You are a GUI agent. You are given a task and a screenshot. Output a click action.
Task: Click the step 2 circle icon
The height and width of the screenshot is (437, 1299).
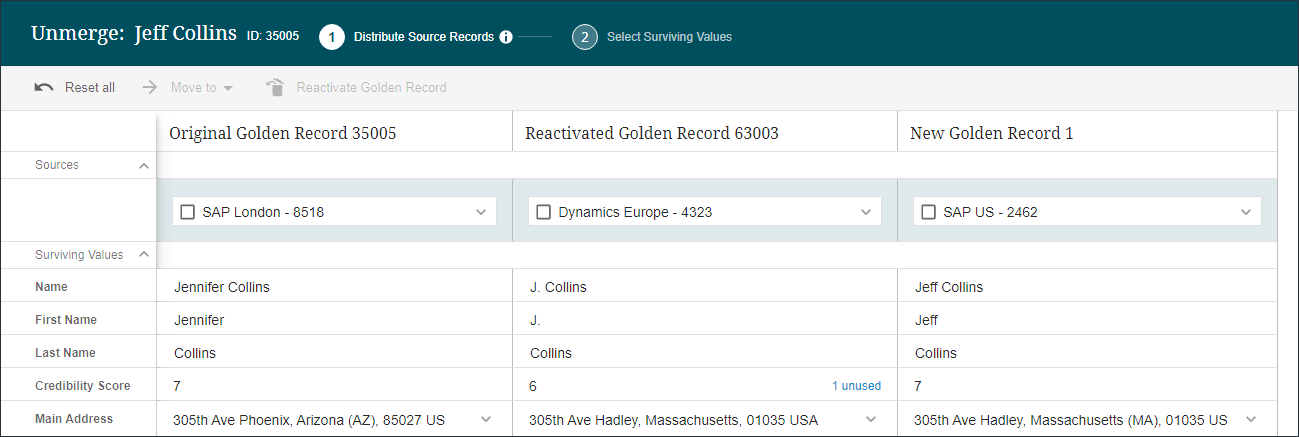tap(585, 37)
